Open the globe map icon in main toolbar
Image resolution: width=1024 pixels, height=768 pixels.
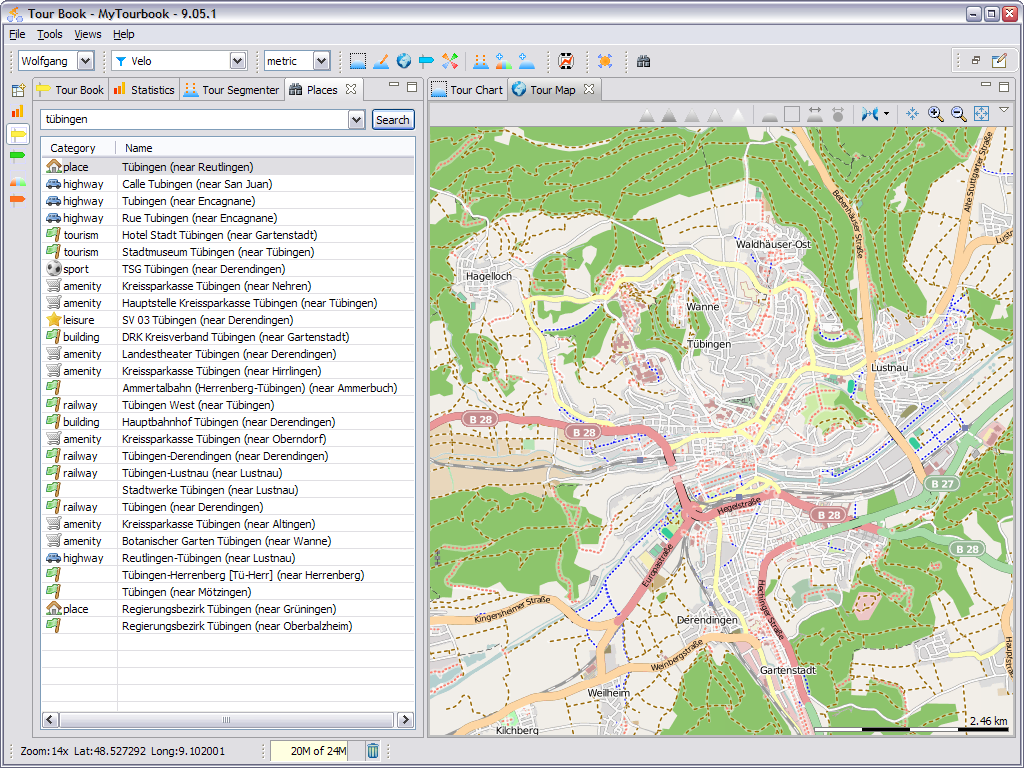404,61
